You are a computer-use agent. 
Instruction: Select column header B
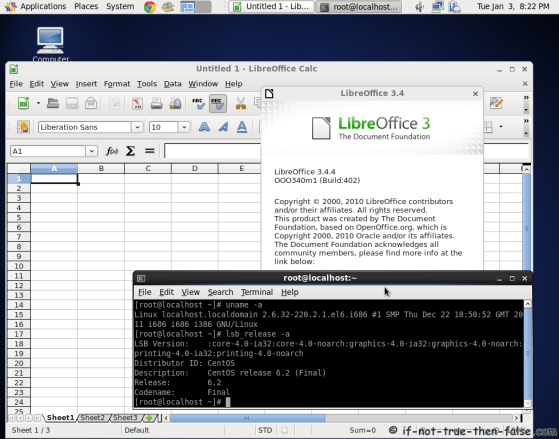point(101,168)
